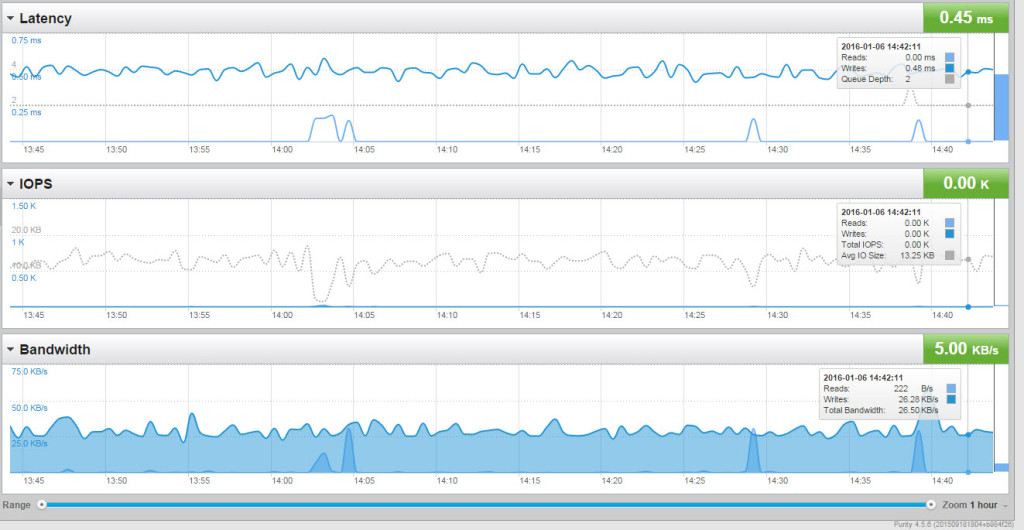Click the blue current-value bar beside Latency chart
The height and width of the screenshot is (530, 1024).
1001,107
